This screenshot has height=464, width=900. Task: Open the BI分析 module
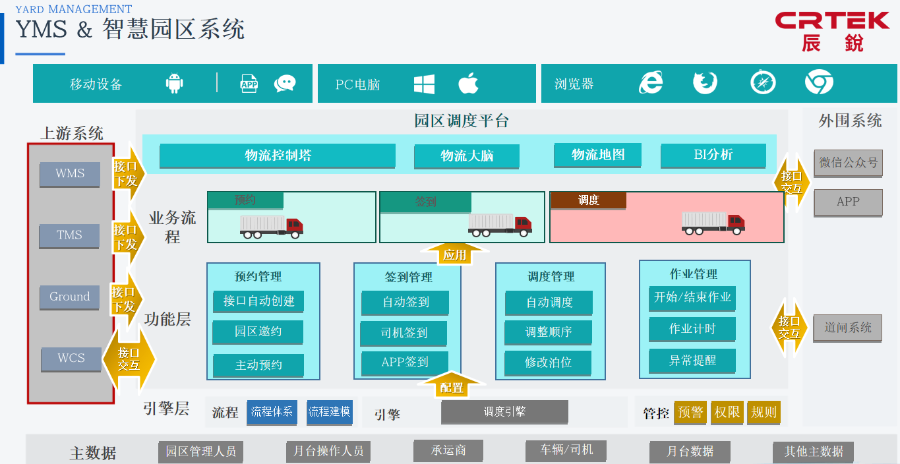click(x=713, y=155)
